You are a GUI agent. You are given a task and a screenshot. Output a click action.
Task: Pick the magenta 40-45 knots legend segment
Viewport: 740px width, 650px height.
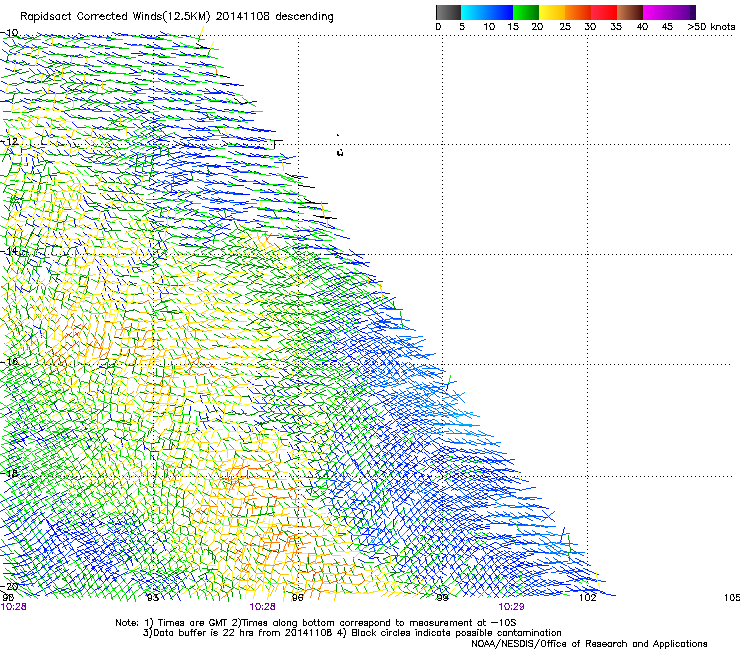pos(656,12)
